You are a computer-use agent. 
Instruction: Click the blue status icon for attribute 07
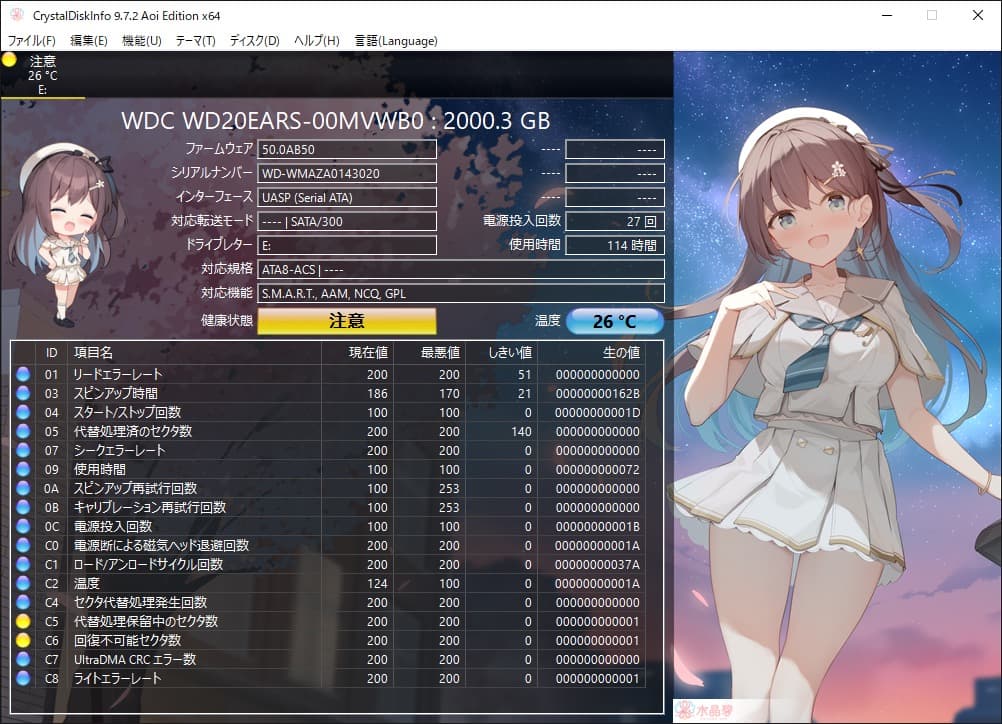pyautogui.click(x=23, y=451)
